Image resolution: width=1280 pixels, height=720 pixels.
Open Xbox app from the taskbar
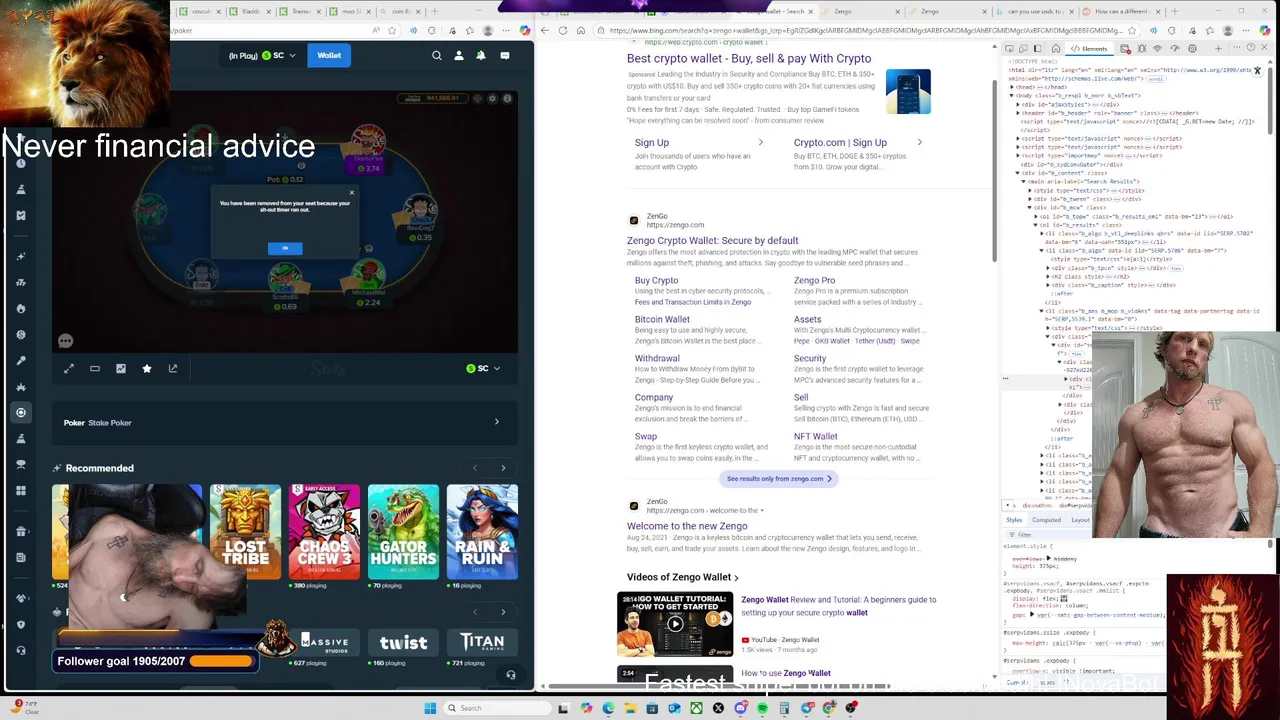[696, 708]
